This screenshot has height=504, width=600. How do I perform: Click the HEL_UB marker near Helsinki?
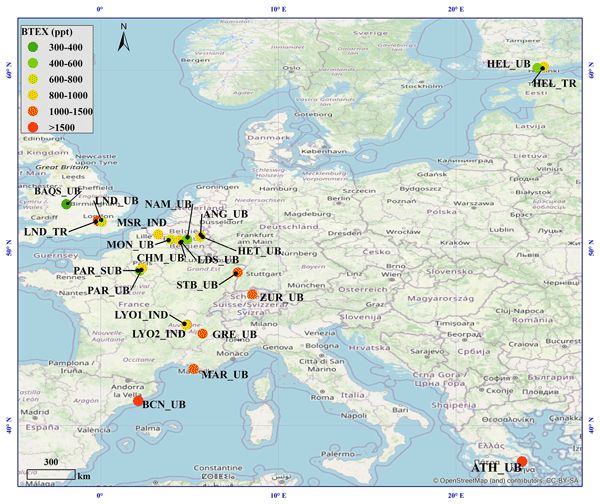click(x=540, y=69)
